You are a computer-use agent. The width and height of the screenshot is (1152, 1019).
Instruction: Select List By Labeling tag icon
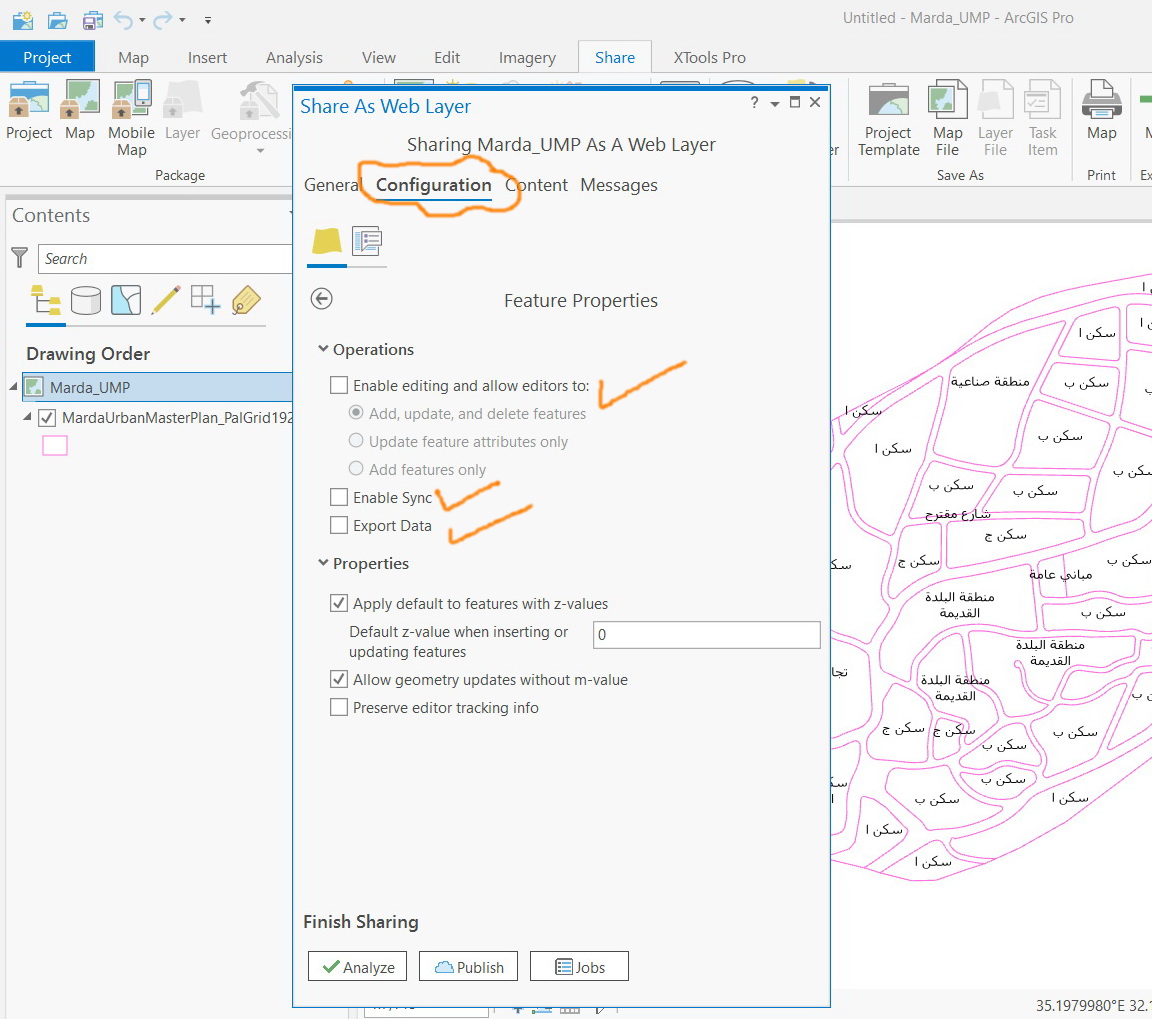[x=245, y=300]
